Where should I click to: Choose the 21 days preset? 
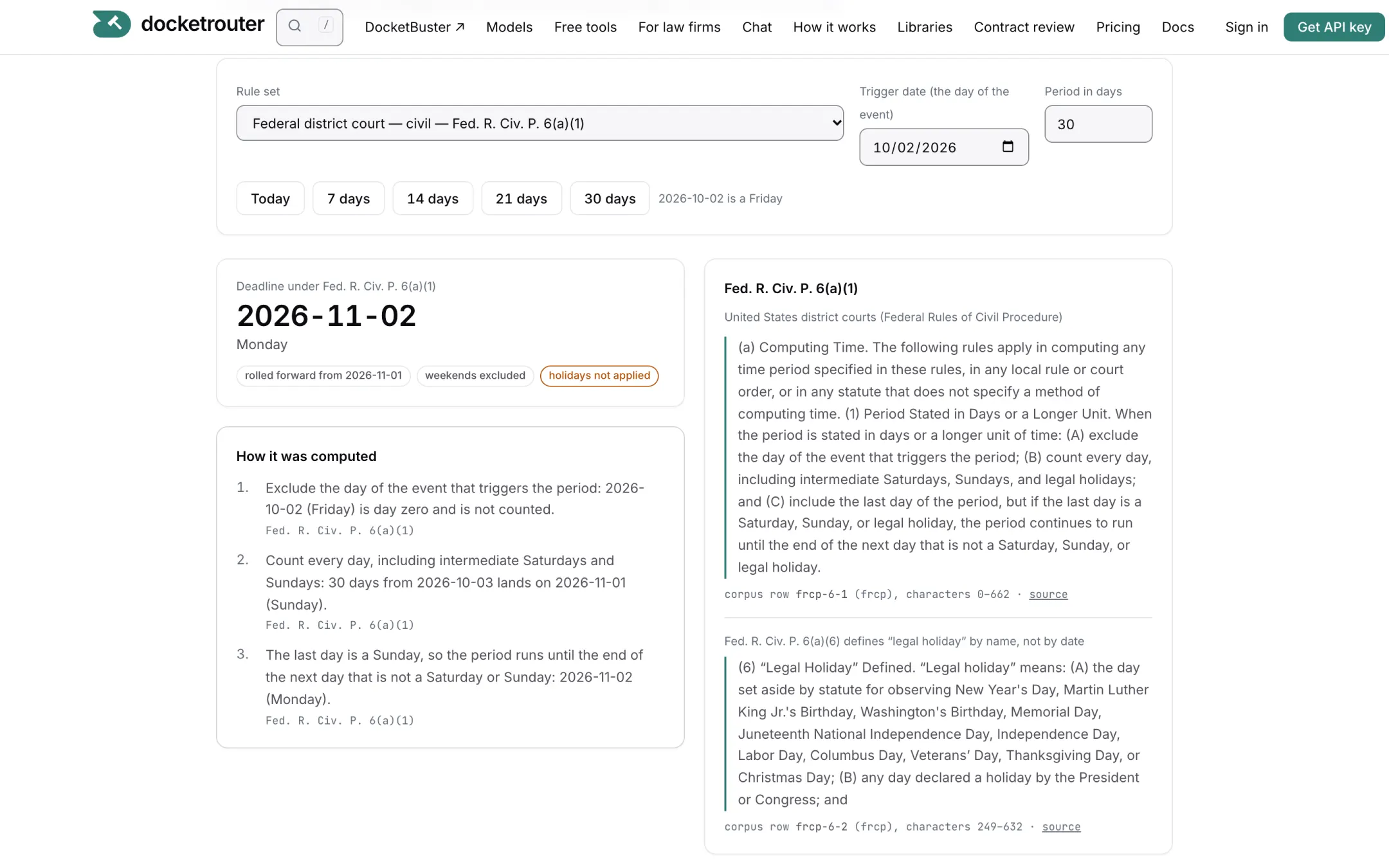(x=522, y=198)
